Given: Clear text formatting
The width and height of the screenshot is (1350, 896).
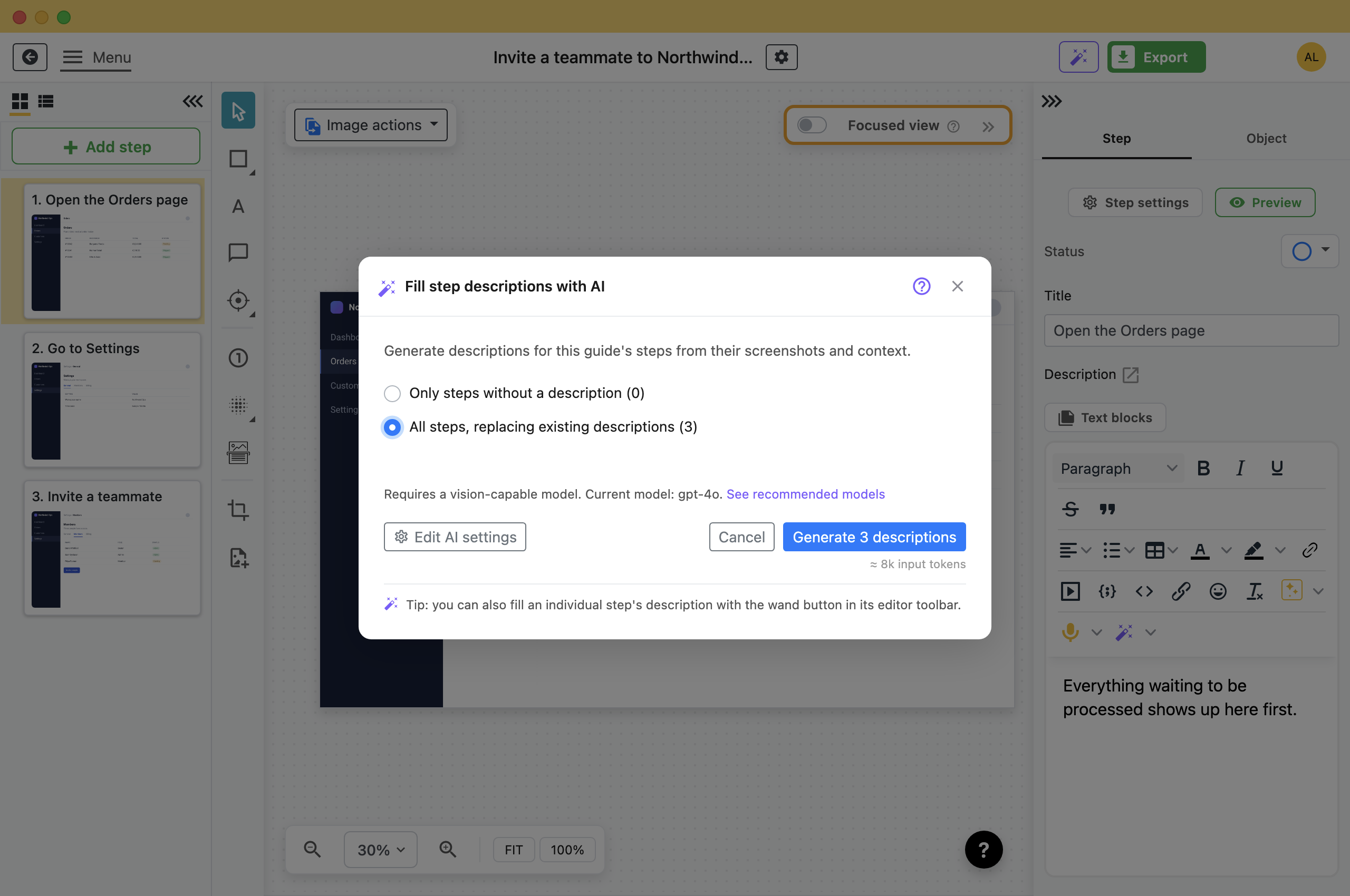Looking at the screenshot, I should [1255, 591].
